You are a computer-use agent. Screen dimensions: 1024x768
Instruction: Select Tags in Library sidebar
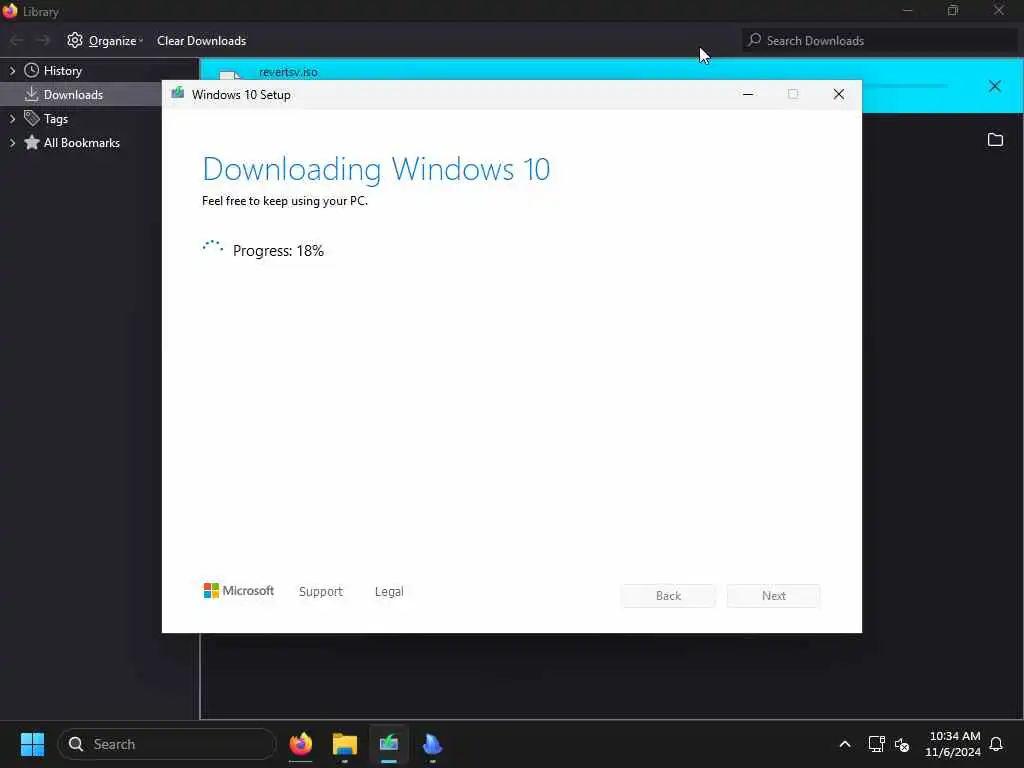(56, 119)
